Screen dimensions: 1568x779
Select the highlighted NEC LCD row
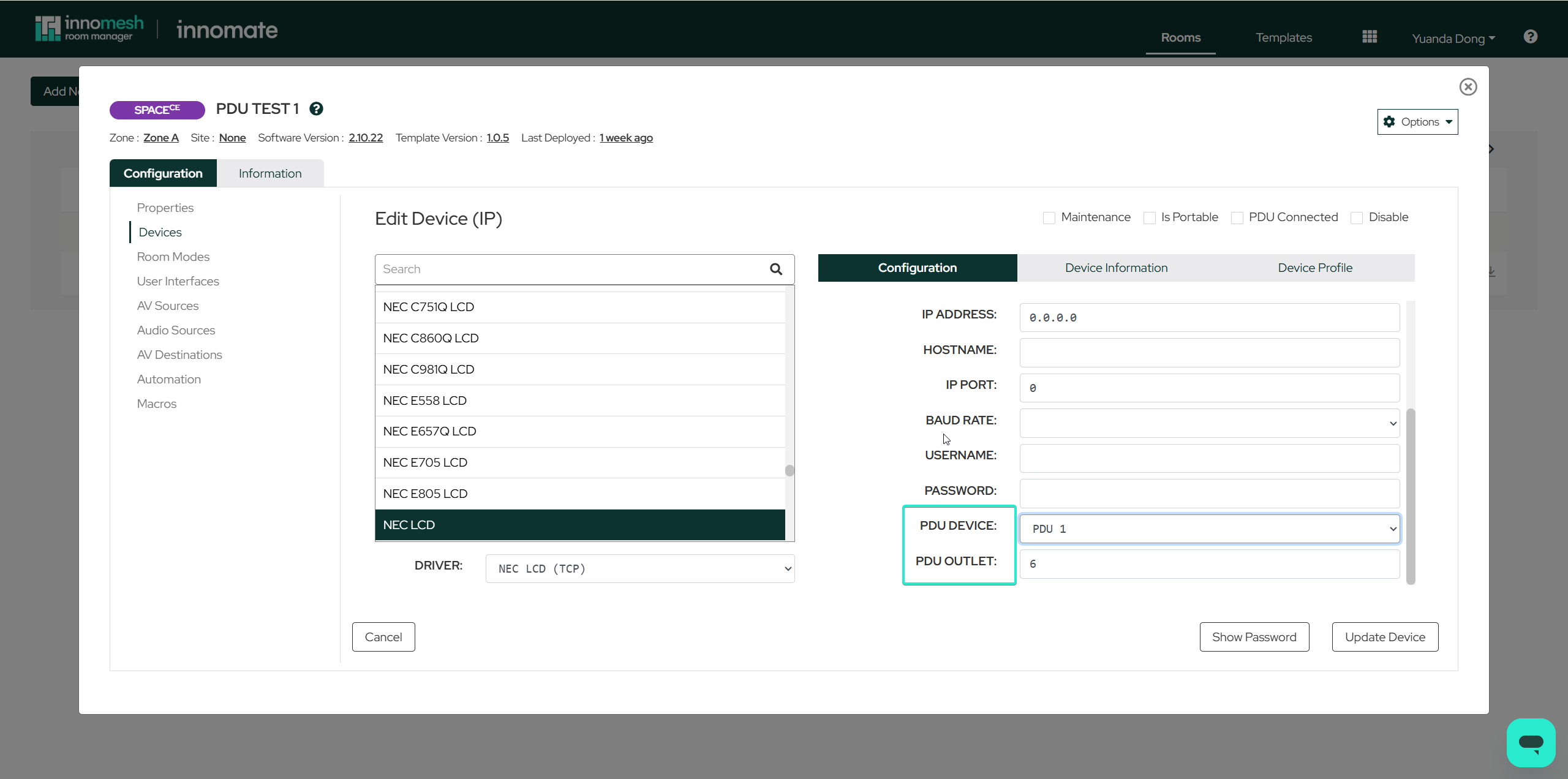click(x=580, y=525)
